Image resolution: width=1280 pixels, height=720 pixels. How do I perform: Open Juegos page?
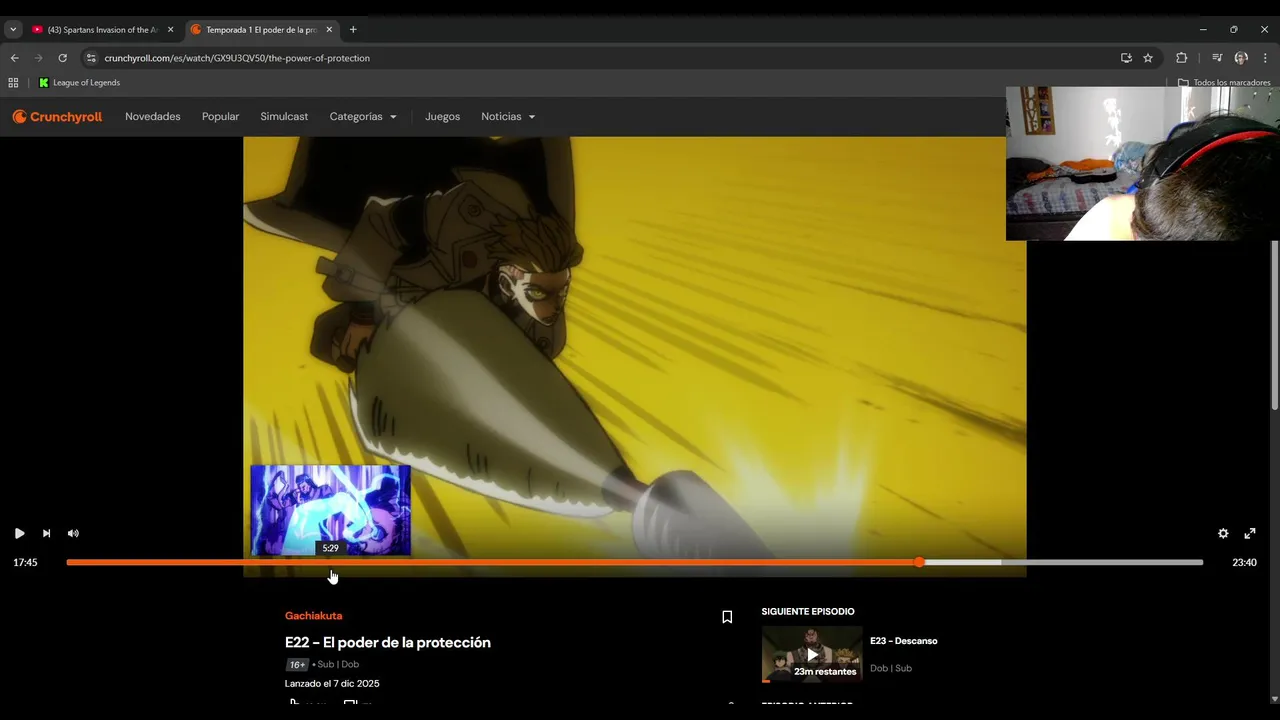tap(442, 116)
